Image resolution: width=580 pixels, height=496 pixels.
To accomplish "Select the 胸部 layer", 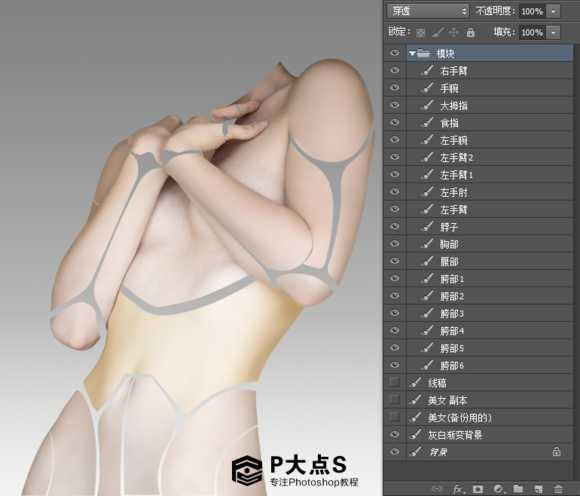I will click(490, 244).
